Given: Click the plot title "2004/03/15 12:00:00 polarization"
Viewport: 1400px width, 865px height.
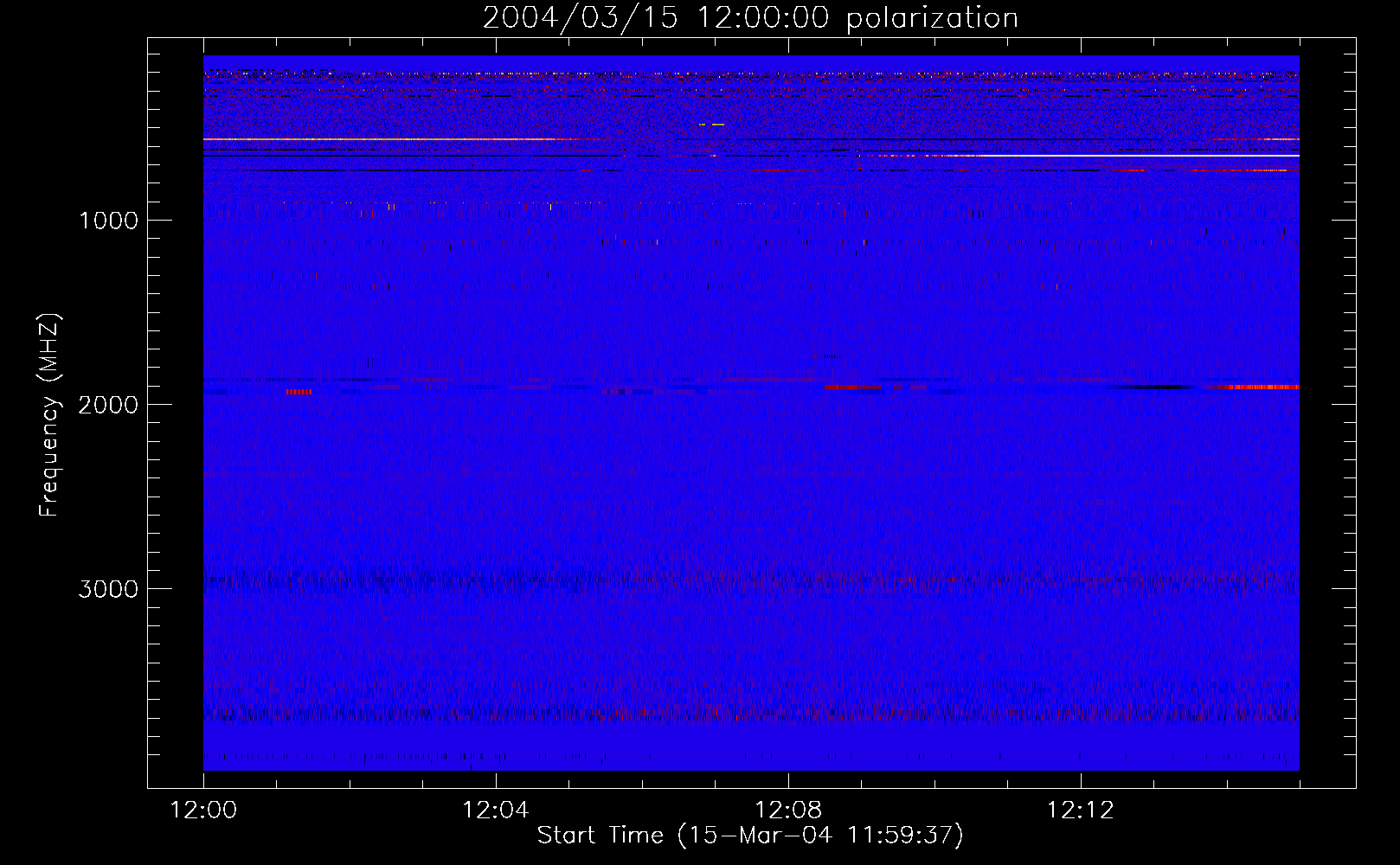Looking at the screenshot, I should coord(750,17).
